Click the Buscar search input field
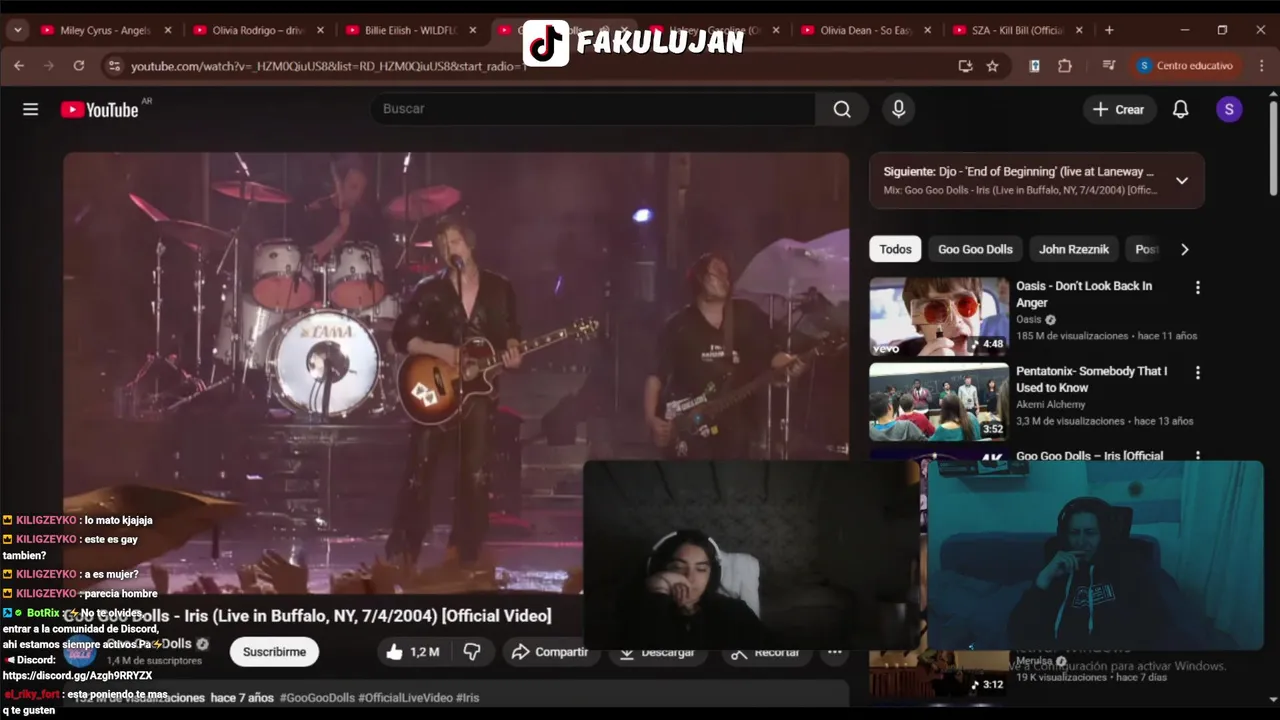The image size is (1280, 720). pyautogui.click(x=592, y=109)
